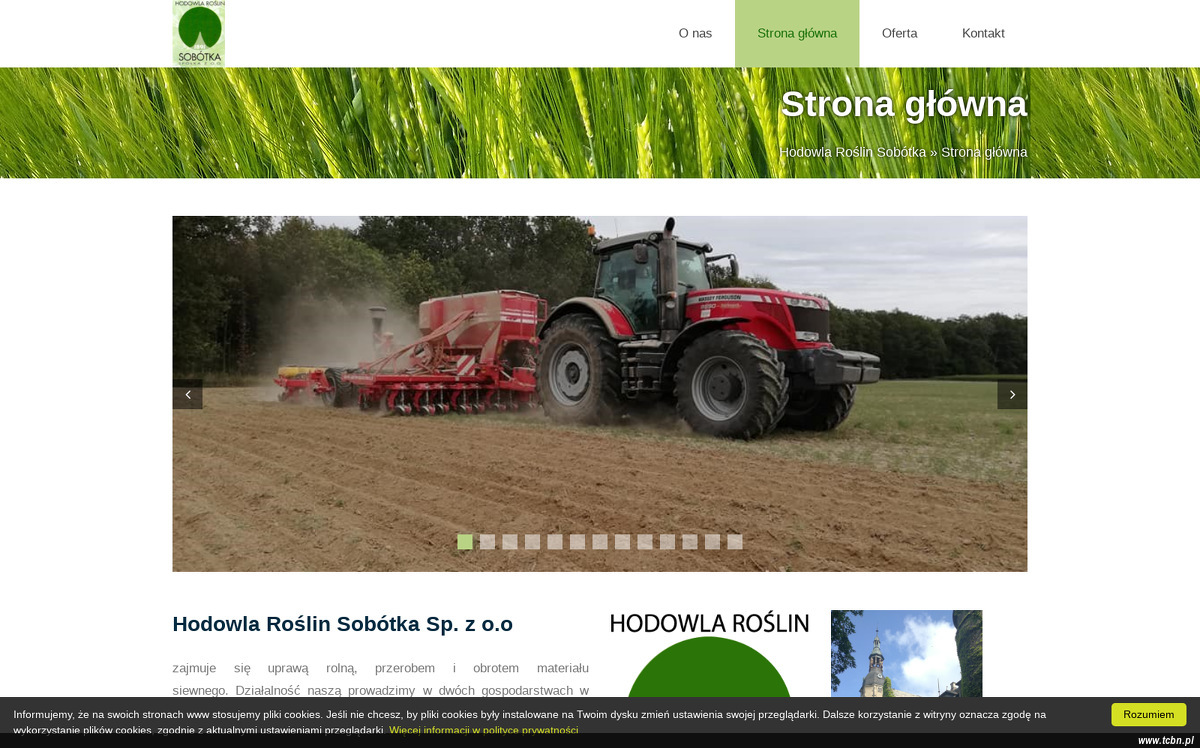Select the Strona główna navigation tab
This screenshot has width=1200, height=748.
click(x=797, y=33)
